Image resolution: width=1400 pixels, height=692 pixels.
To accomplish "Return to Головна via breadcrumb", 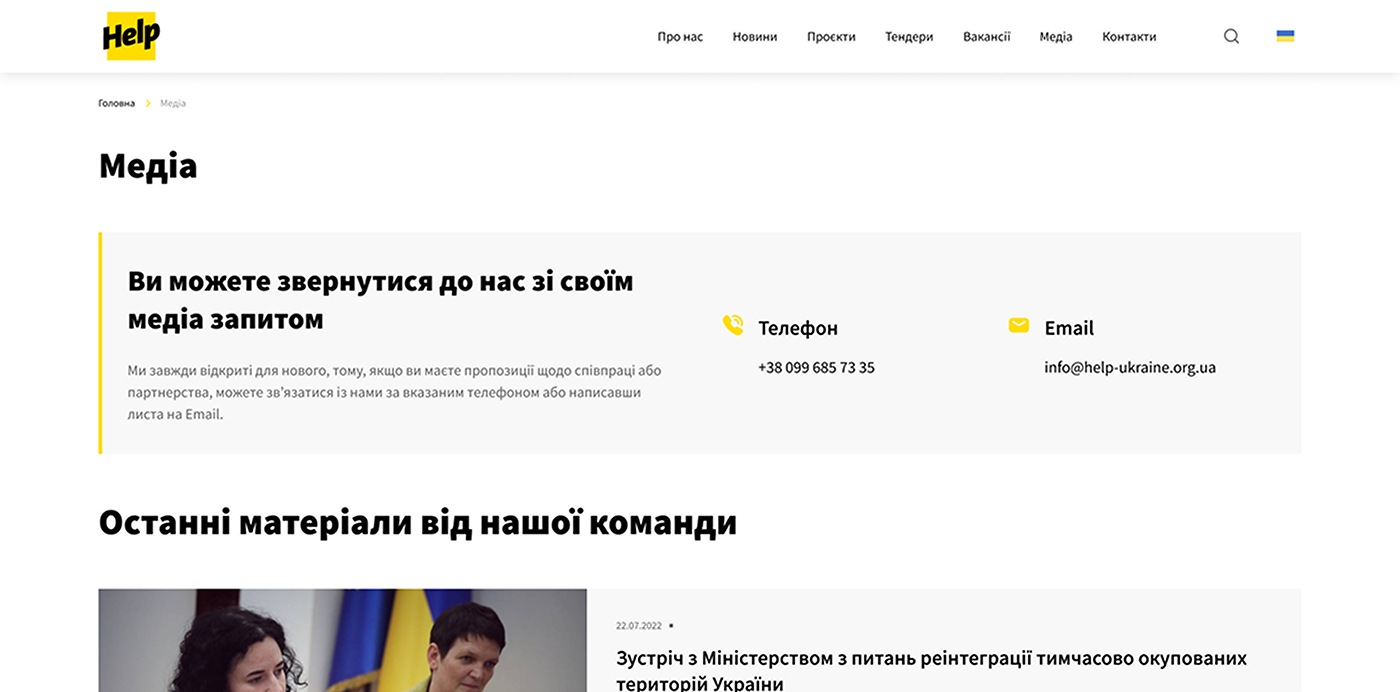I will (116, 103).
